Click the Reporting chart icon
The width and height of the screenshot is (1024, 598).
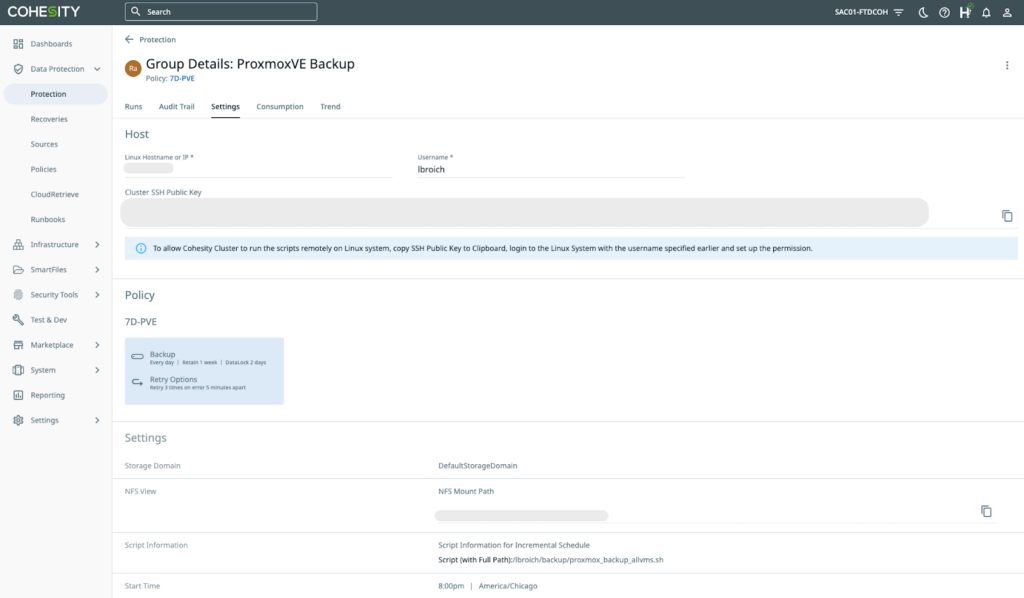coord(19,395)
